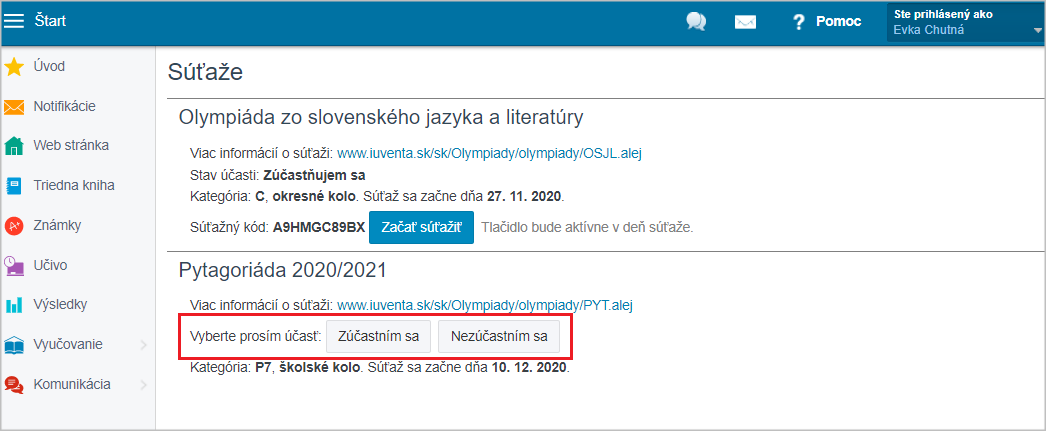This screenshot has width=1046, height=431.
Task: Click the Vyberte prosím účasť label
Action: 256,336
